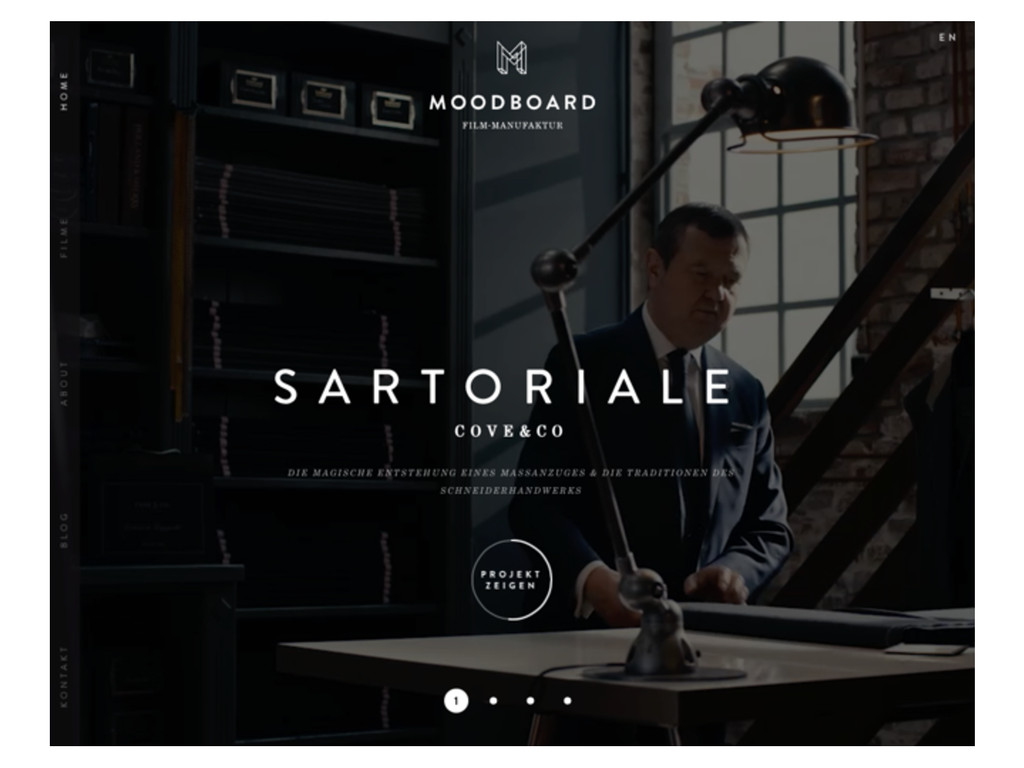Select BLOG in the vertical sidebar menu

click(64, 530)
